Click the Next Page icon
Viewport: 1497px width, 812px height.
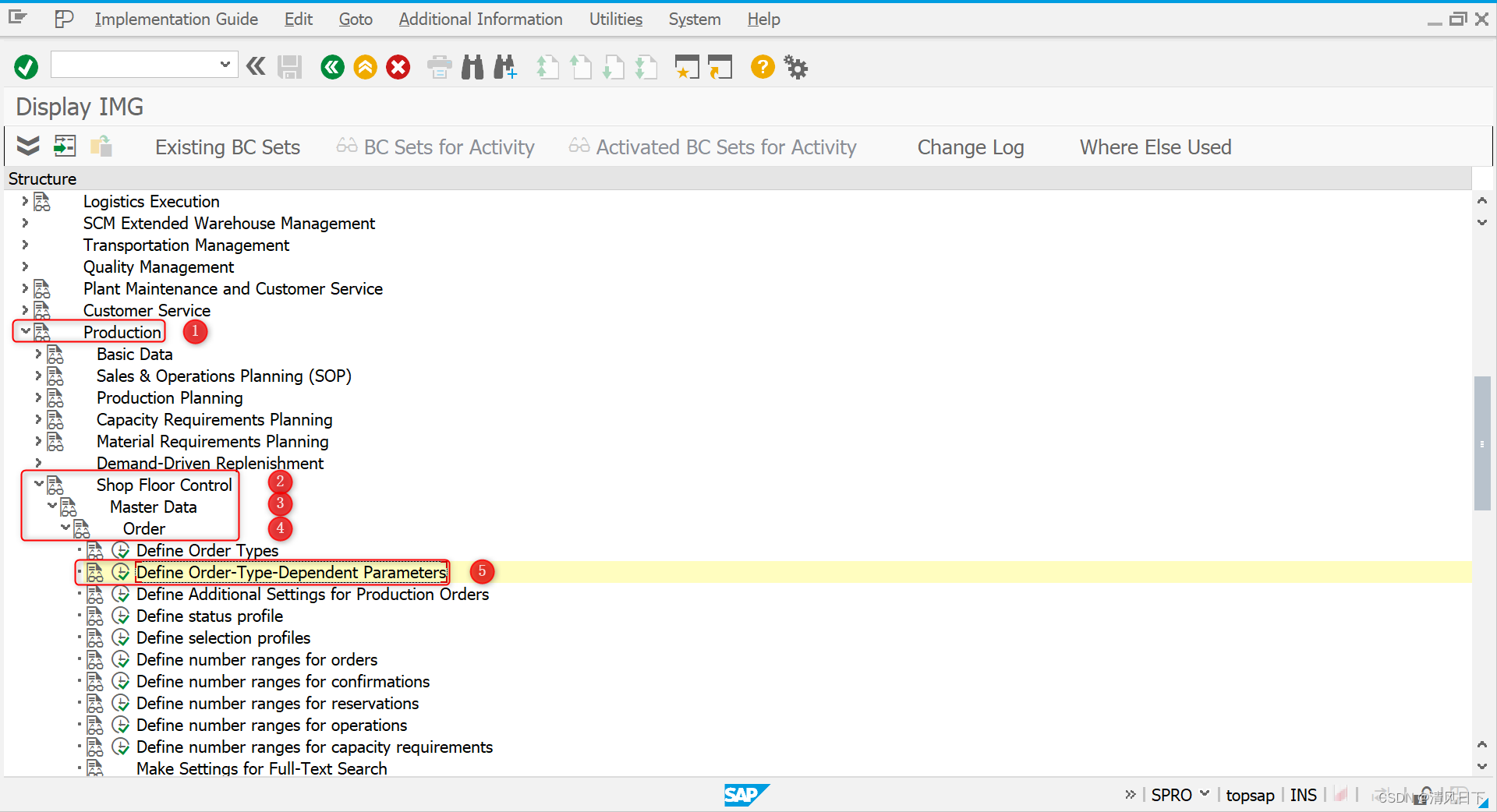pos(613,67)
